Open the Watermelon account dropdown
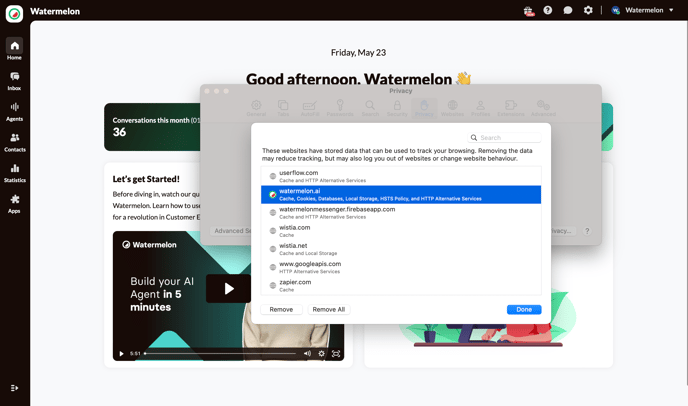The height and width of the screenshot is (406, 688). (x=642, y=10)
